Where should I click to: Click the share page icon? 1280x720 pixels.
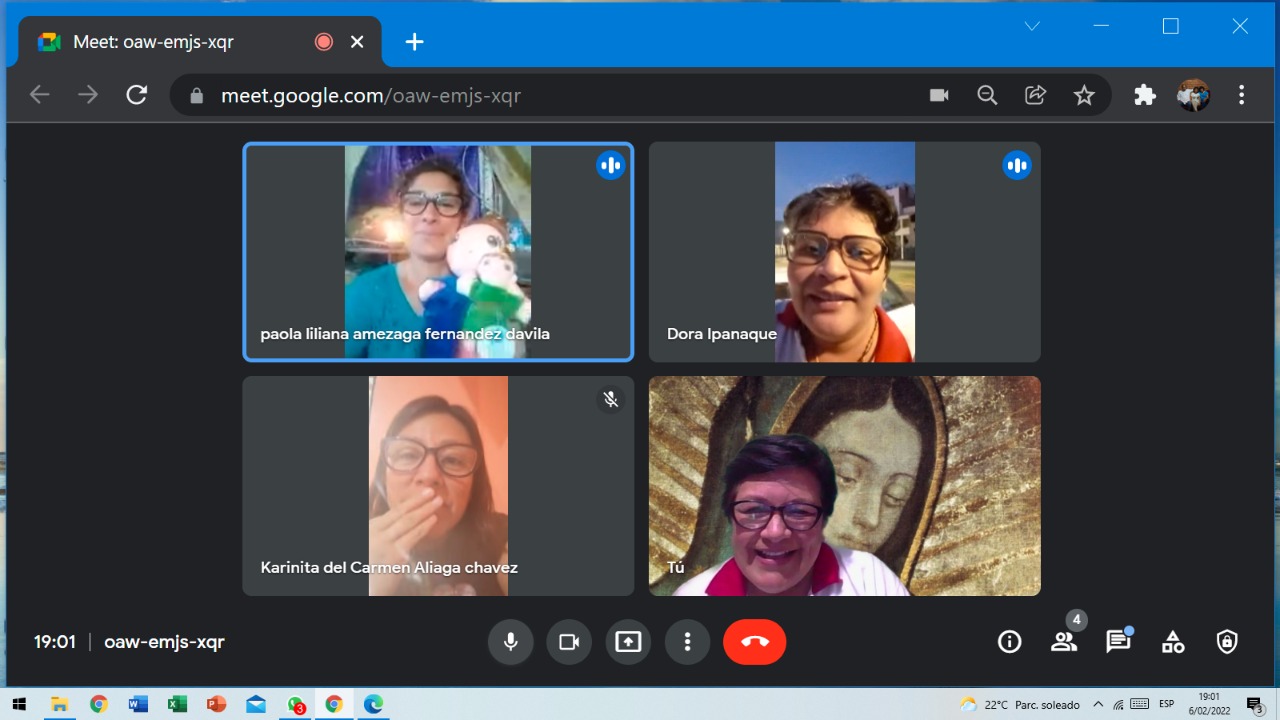1036,95
